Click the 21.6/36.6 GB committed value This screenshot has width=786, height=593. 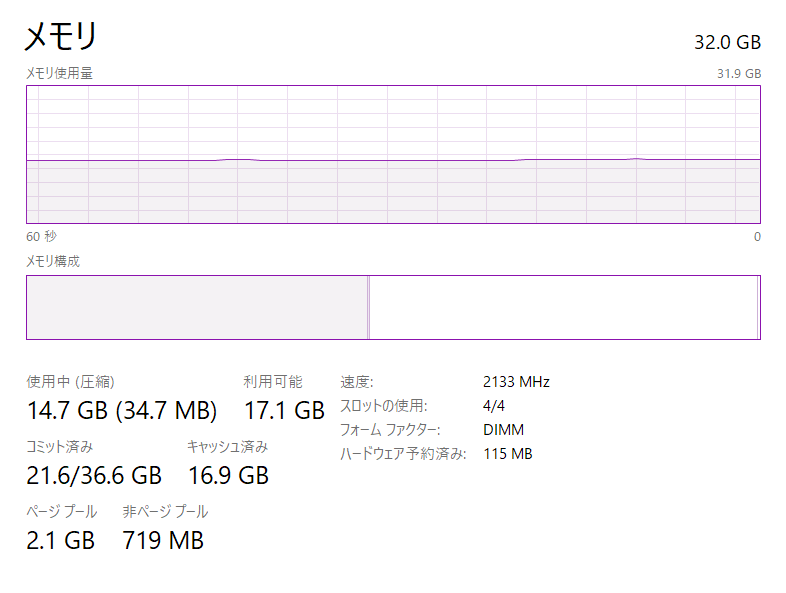click(94, 475)
